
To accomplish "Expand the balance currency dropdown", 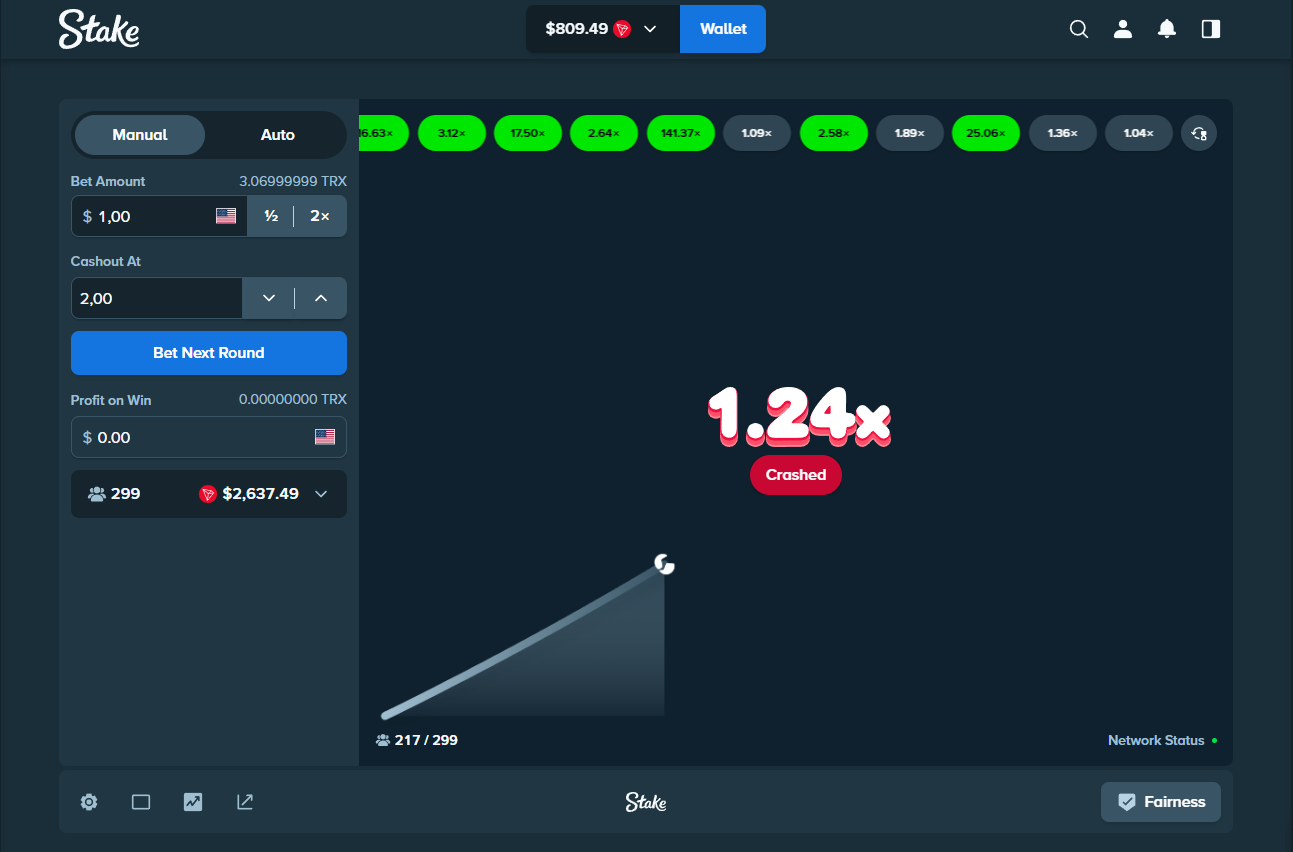I will tap(650, 29).
